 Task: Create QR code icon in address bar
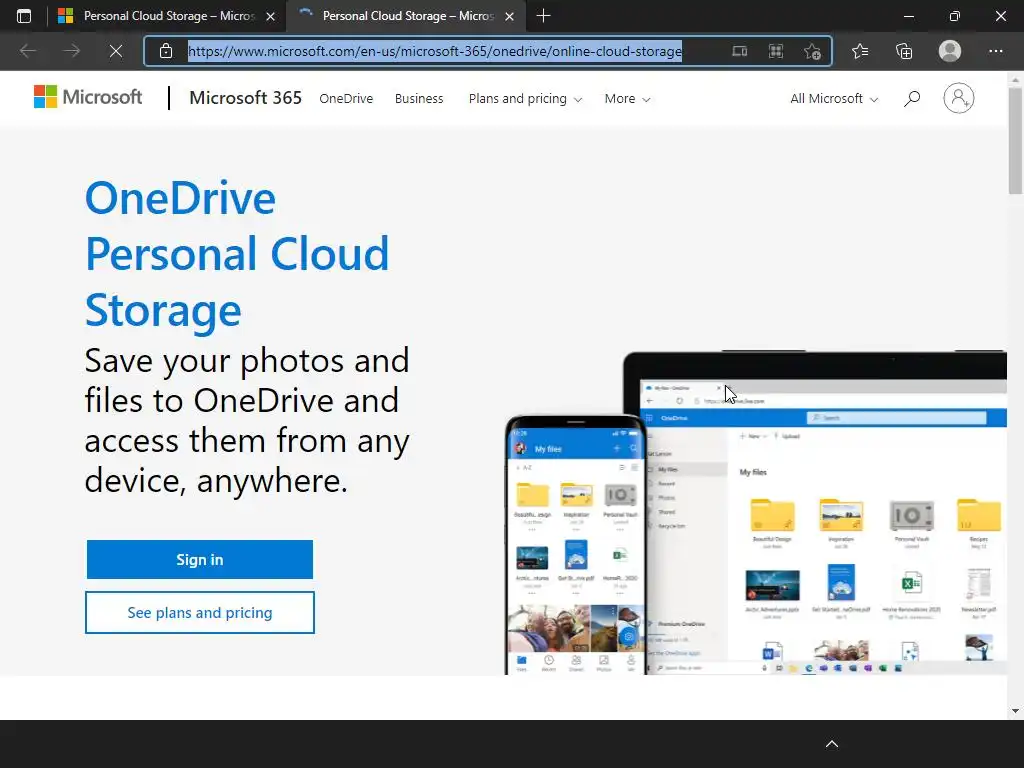[x=776, y=51]
